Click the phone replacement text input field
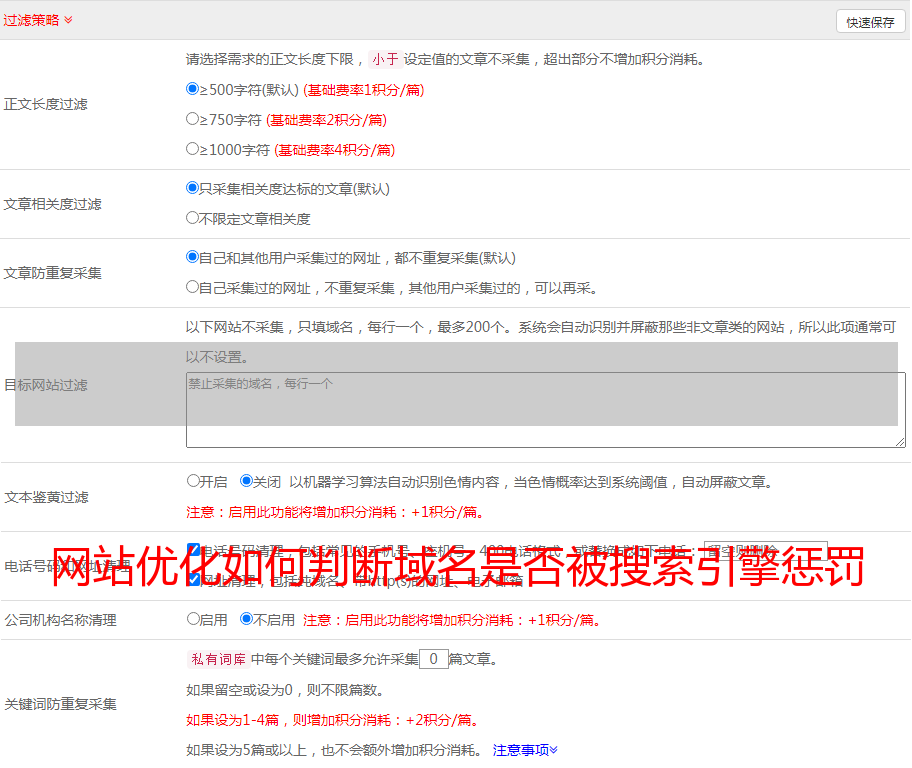Viewport: 912px width, 768px height. (x=765, y=550)
